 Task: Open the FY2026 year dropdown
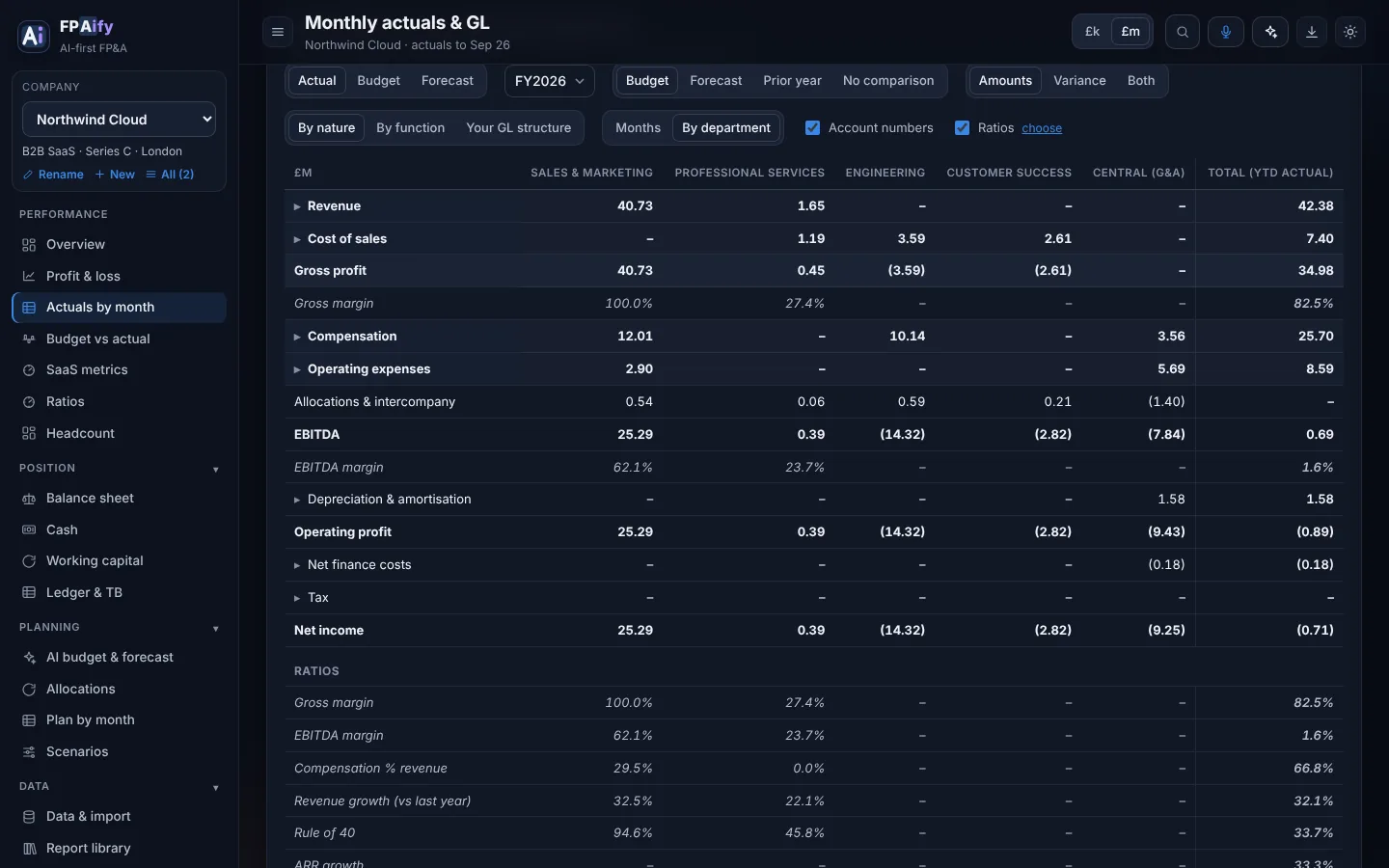click(x=550, y=81)
